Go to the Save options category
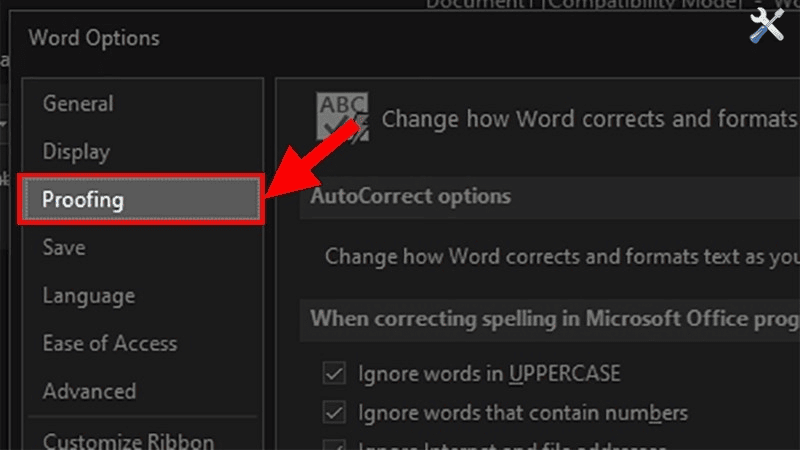Viewport: 800px width, 450px height. point(64,247)
